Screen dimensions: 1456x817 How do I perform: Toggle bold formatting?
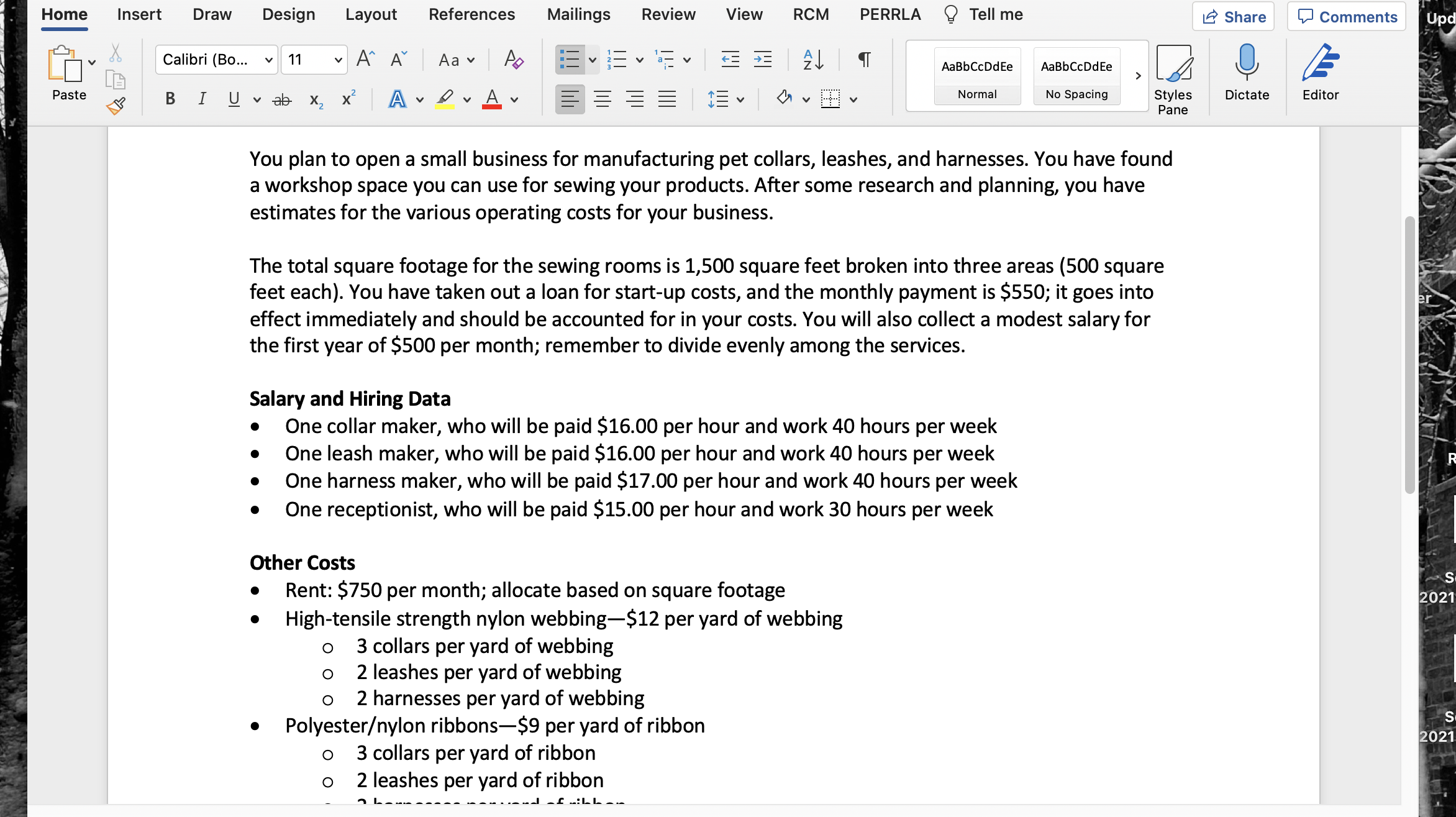(x=170, y=99)
